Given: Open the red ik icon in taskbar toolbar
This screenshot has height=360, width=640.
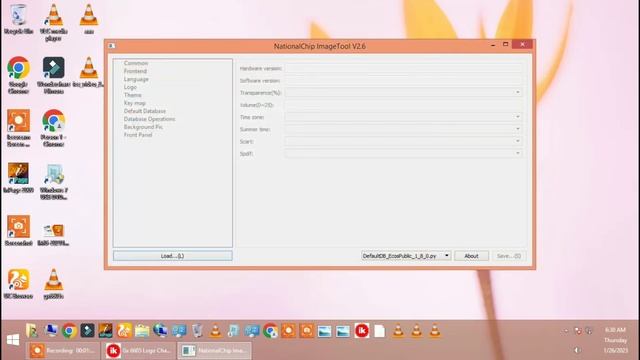Looking at the screenshot, I should [x=362, y=331].
